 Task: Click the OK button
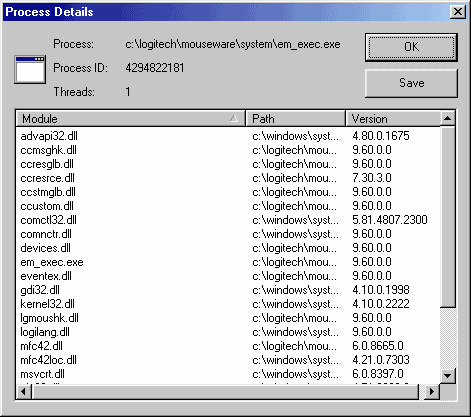(x=411, y=47)
